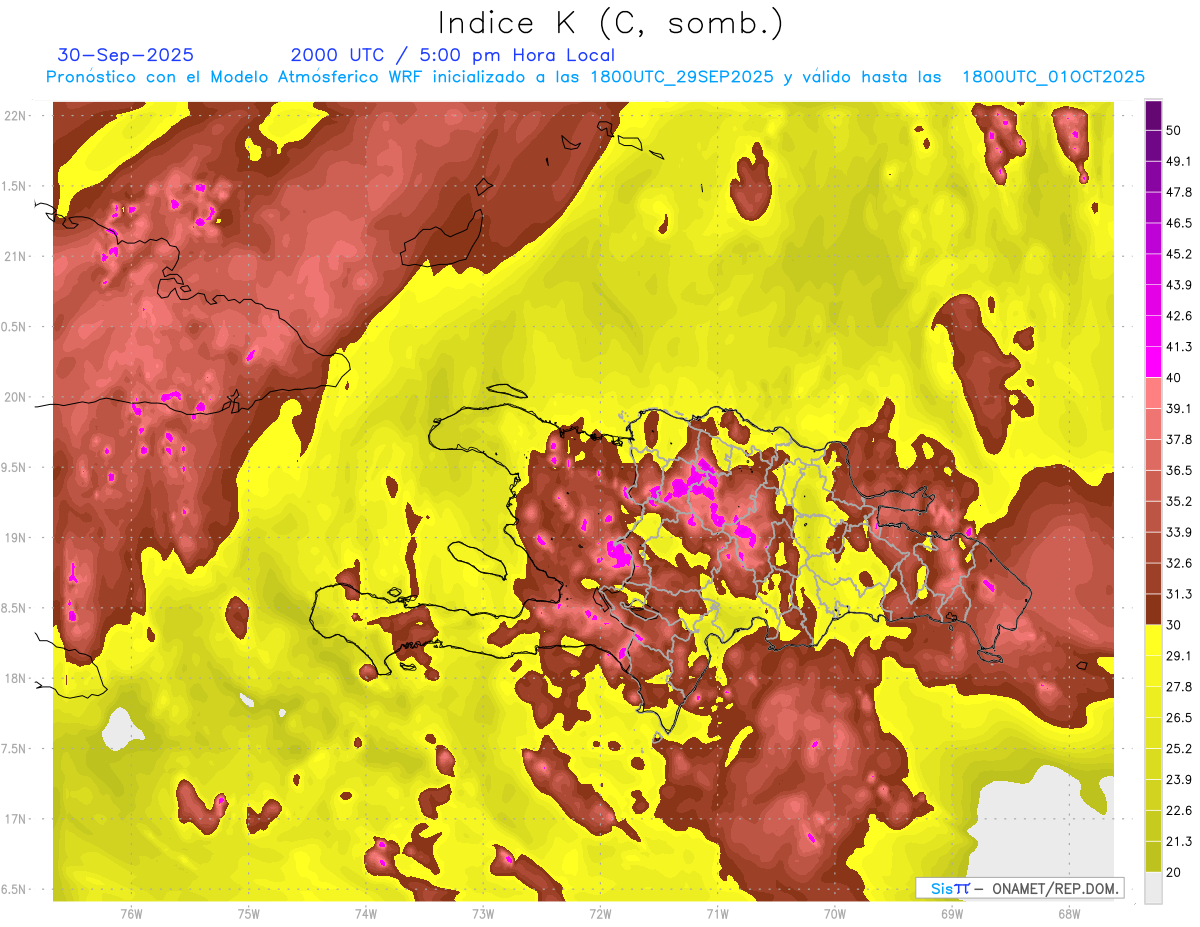The width and height of the screenshot is (1200, 927).
Task: Click the "49.1" colorbar value
Action: [1180, 162]
